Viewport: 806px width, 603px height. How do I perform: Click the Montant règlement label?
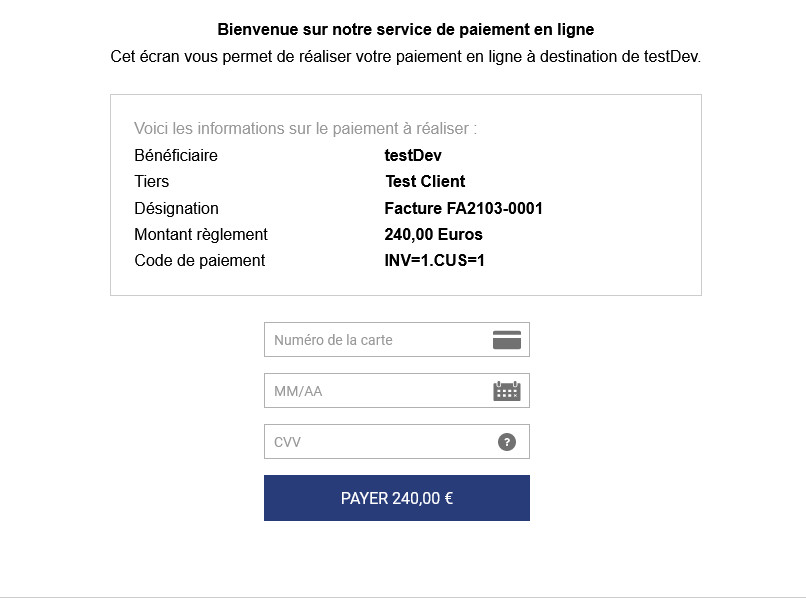[x=201, y=234]
